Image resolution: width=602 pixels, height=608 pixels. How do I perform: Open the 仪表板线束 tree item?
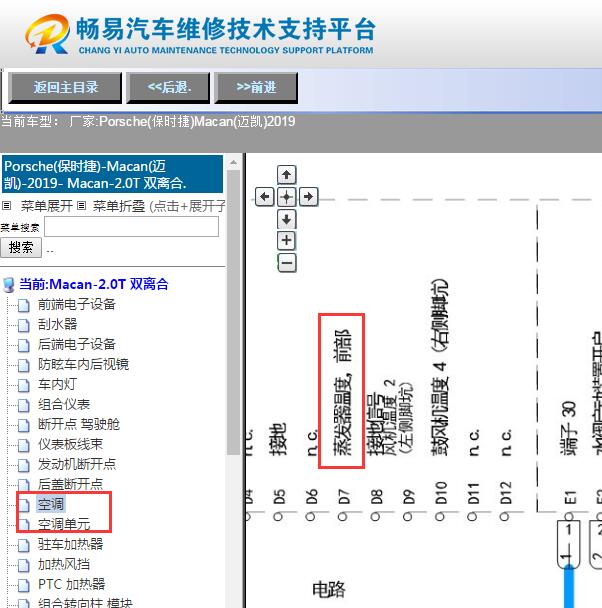tap(71, 444)
